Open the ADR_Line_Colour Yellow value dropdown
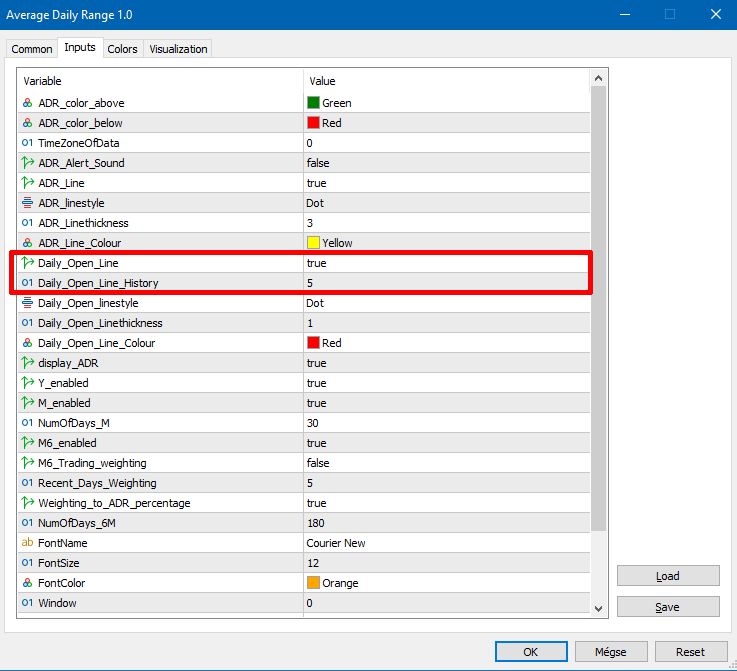The image size is (737, 671). coord(447,243)
